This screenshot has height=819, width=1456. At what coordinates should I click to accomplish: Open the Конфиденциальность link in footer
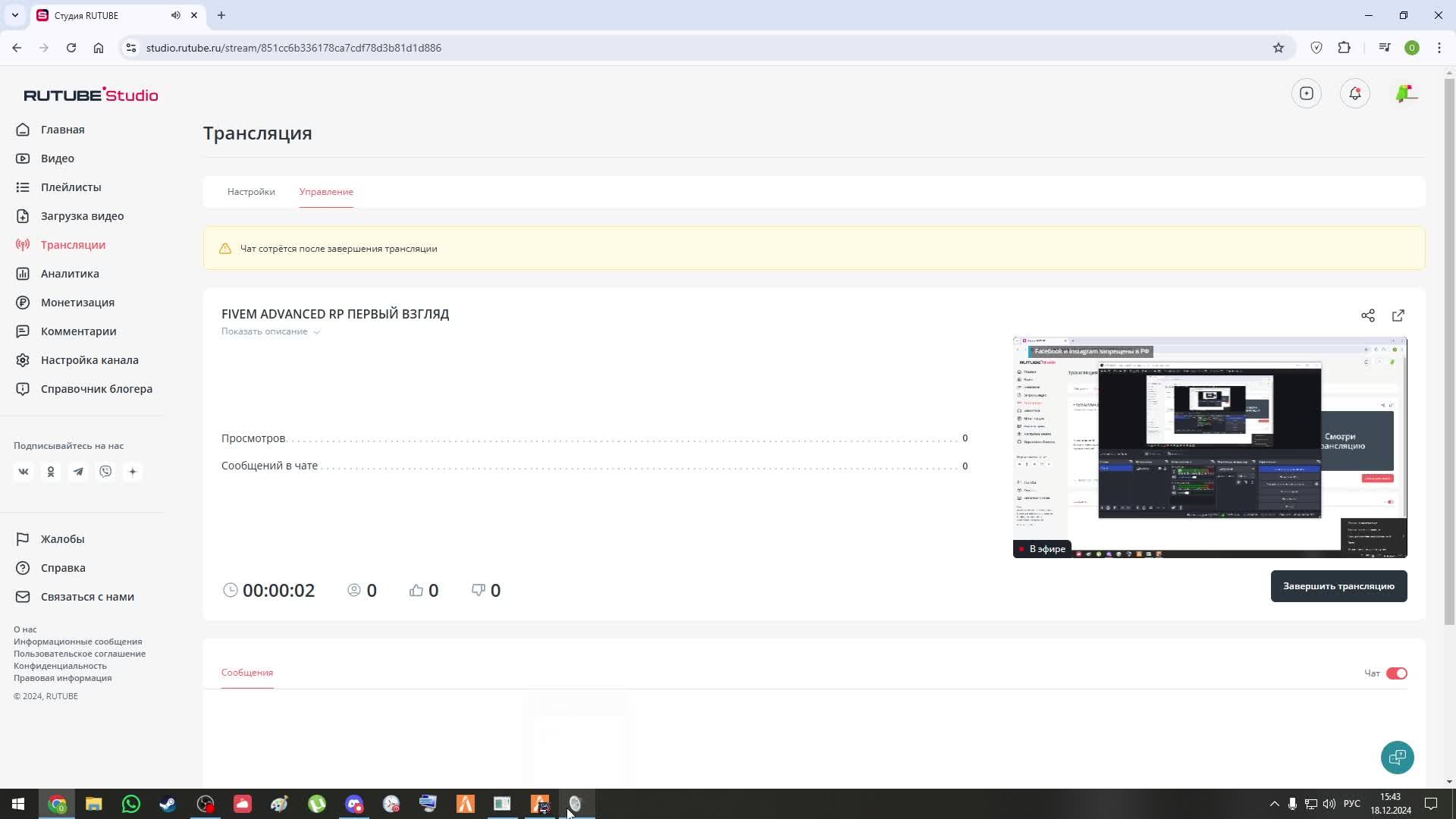point(60,665)
